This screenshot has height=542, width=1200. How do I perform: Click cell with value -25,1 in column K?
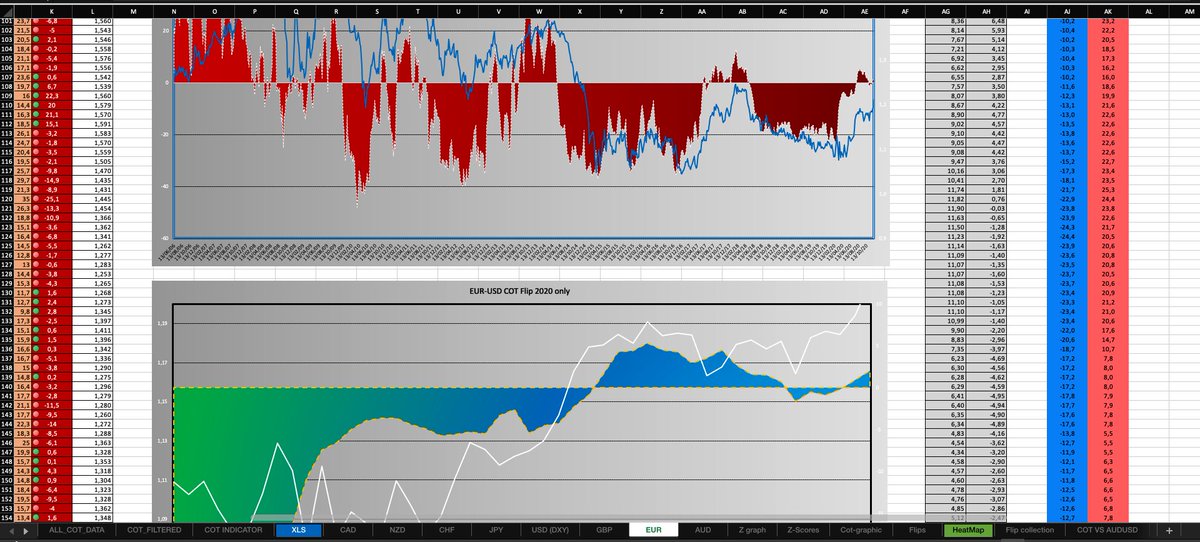tap(51, 199)
